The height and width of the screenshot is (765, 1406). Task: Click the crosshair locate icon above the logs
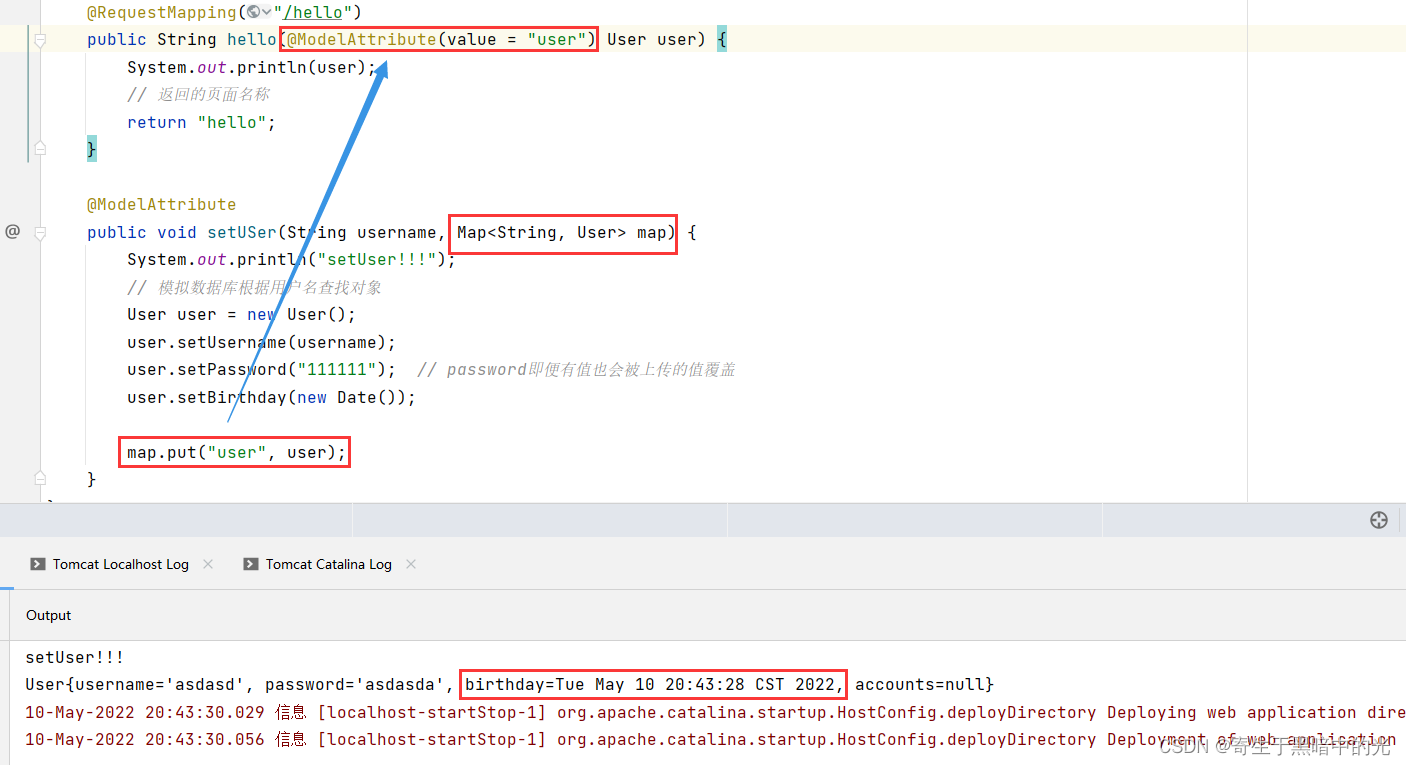coord(1379,520)
